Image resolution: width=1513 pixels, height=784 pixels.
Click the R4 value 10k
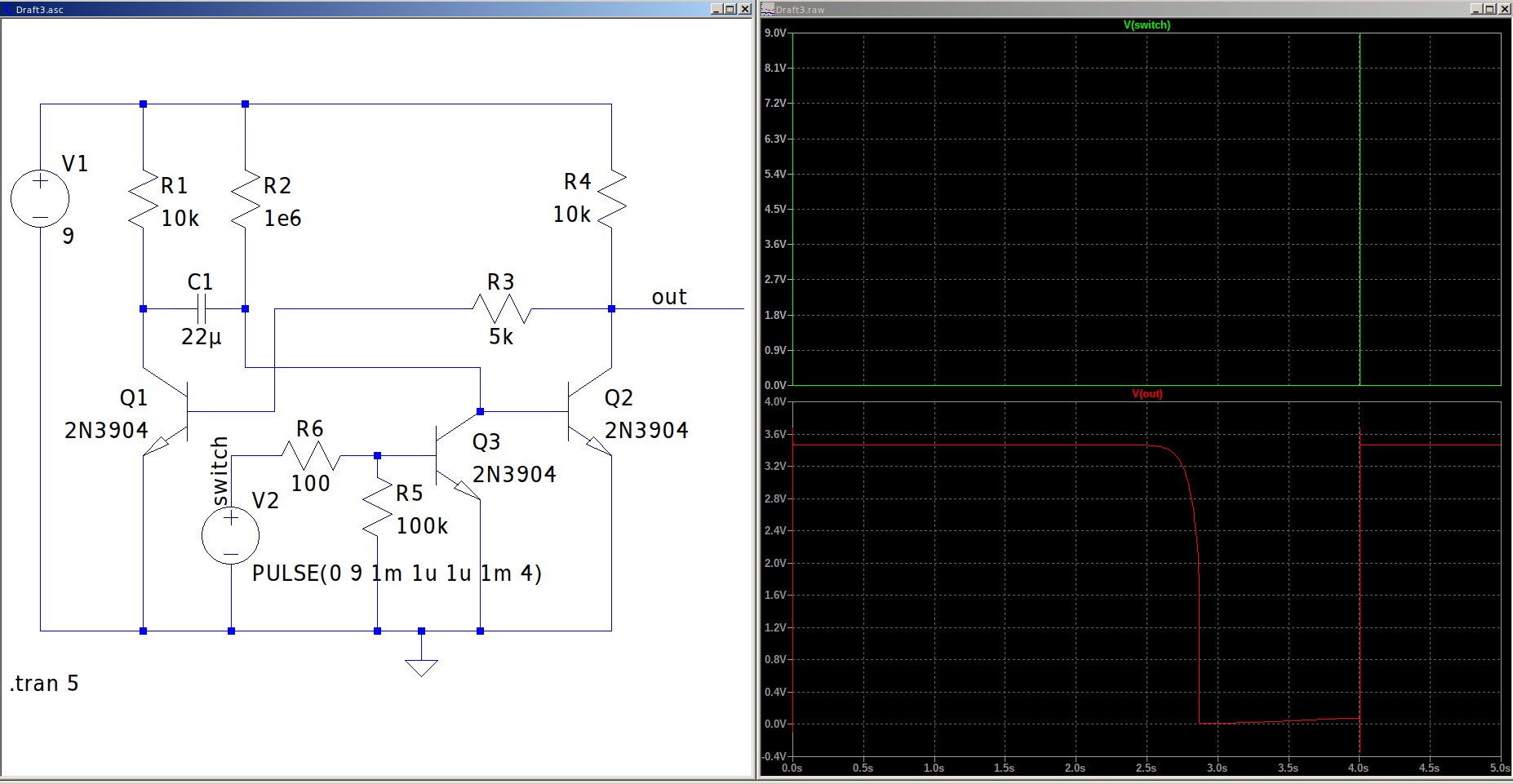572,215
